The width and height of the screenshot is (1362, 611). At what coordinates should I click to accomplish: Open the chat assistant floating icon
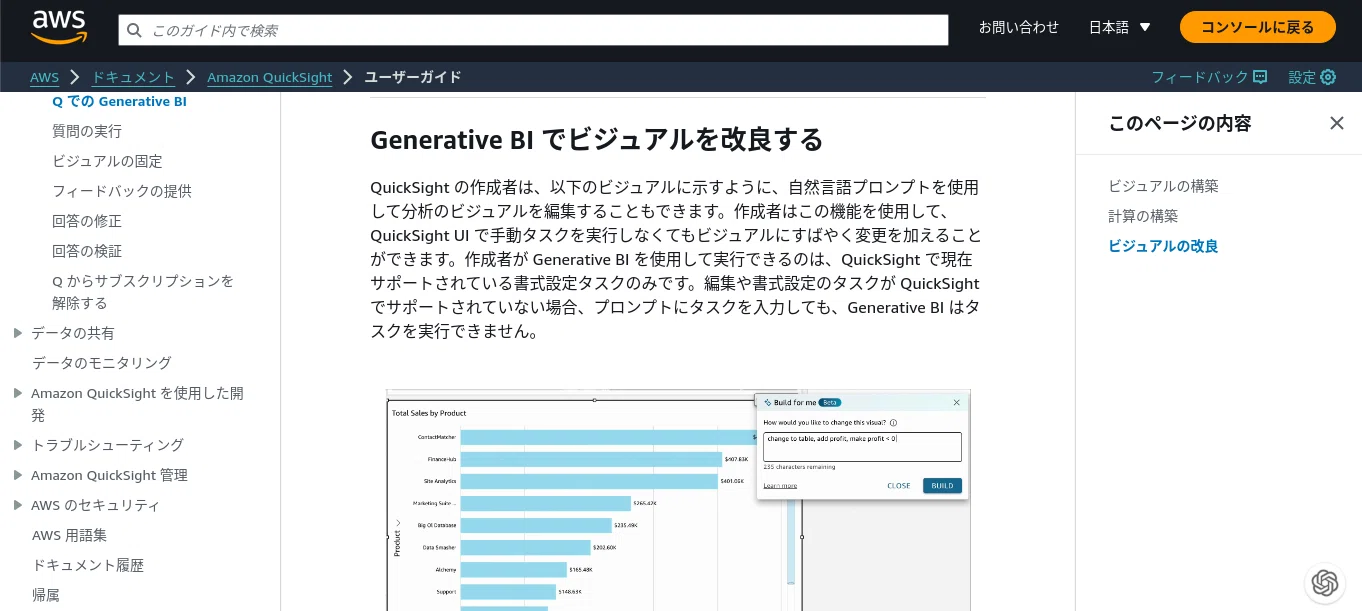click(x=1325, y=582)
